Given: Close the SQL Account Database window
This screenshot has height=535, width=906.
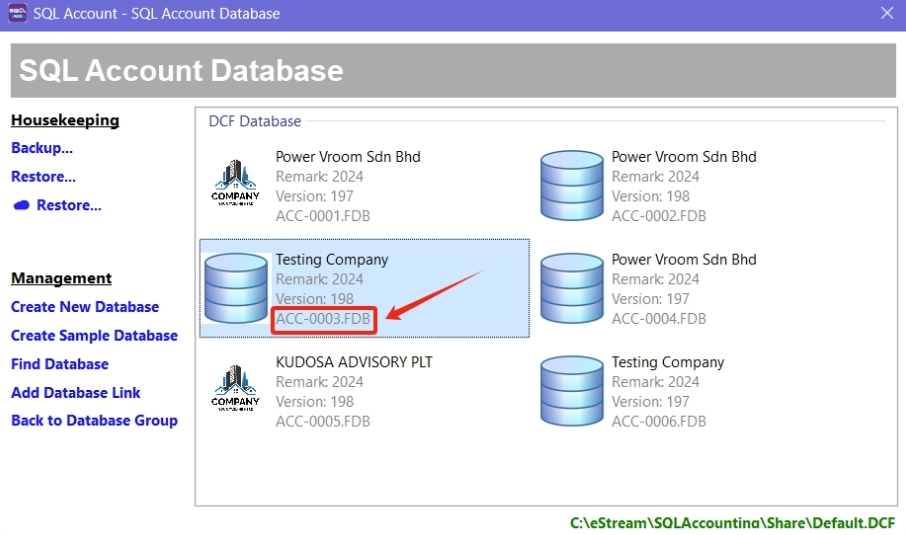Looking at the screenshot, I should 886,13.
